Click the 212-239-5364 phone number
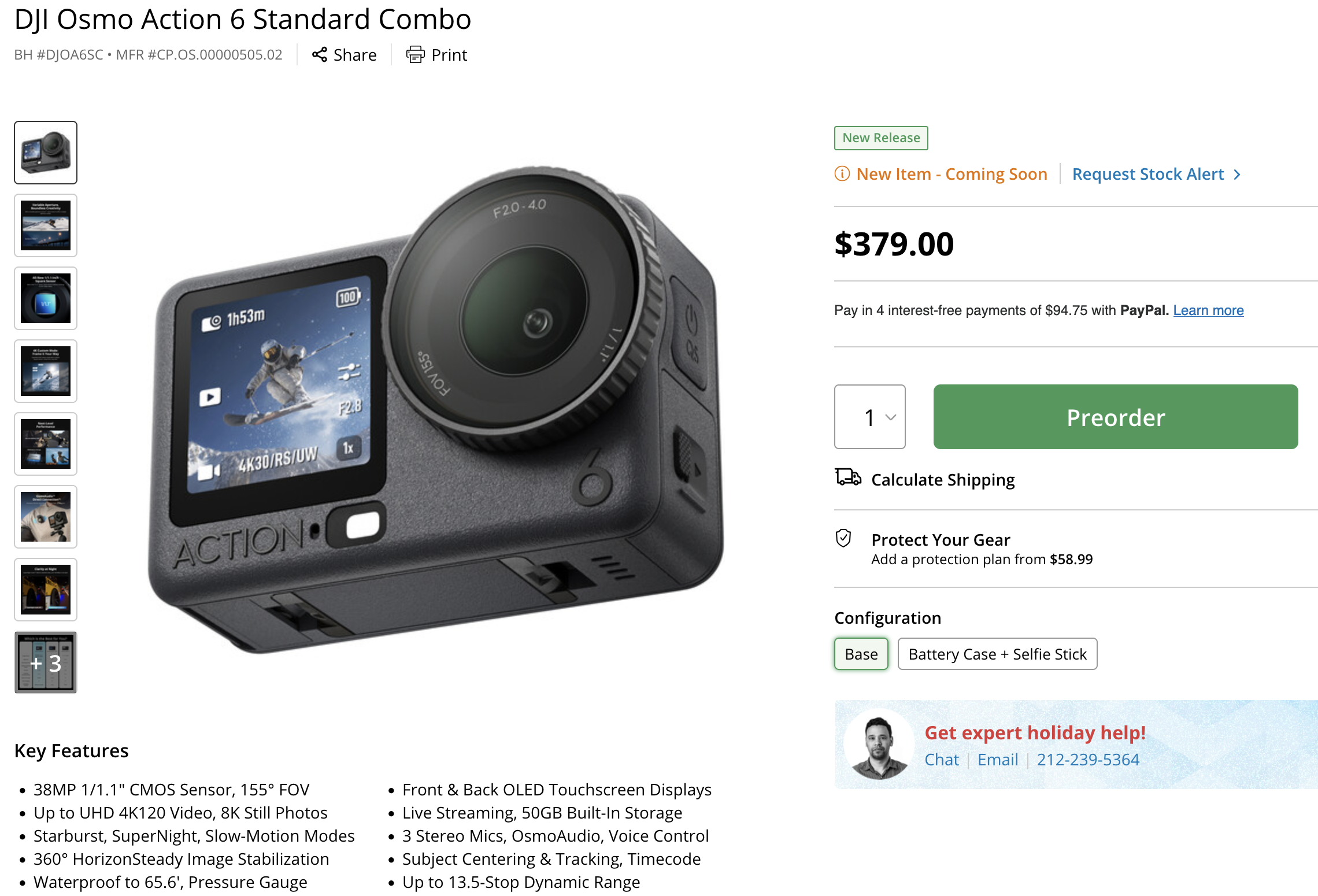 pyautogui.click(x=1088, y=760)
